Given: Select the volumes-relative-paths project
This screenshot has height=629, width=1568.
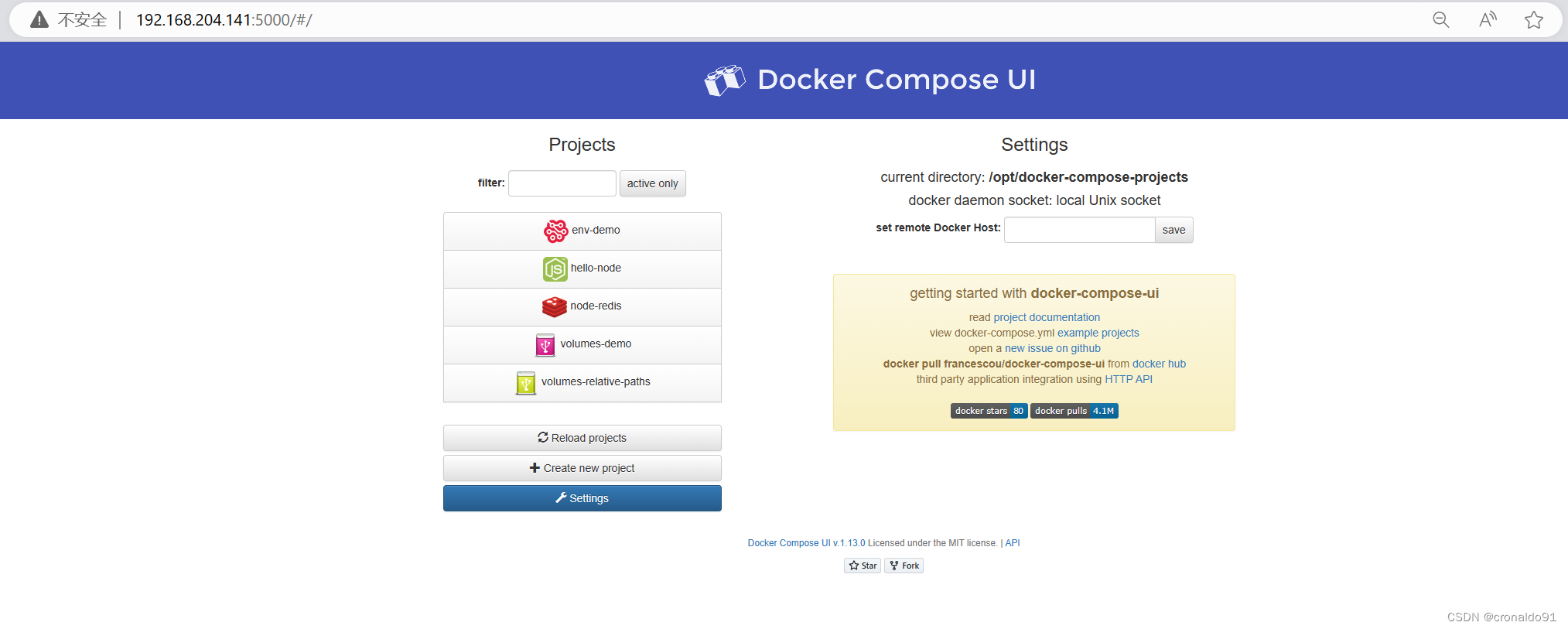Looking at the screenshot, I should [x=582, y=382].
